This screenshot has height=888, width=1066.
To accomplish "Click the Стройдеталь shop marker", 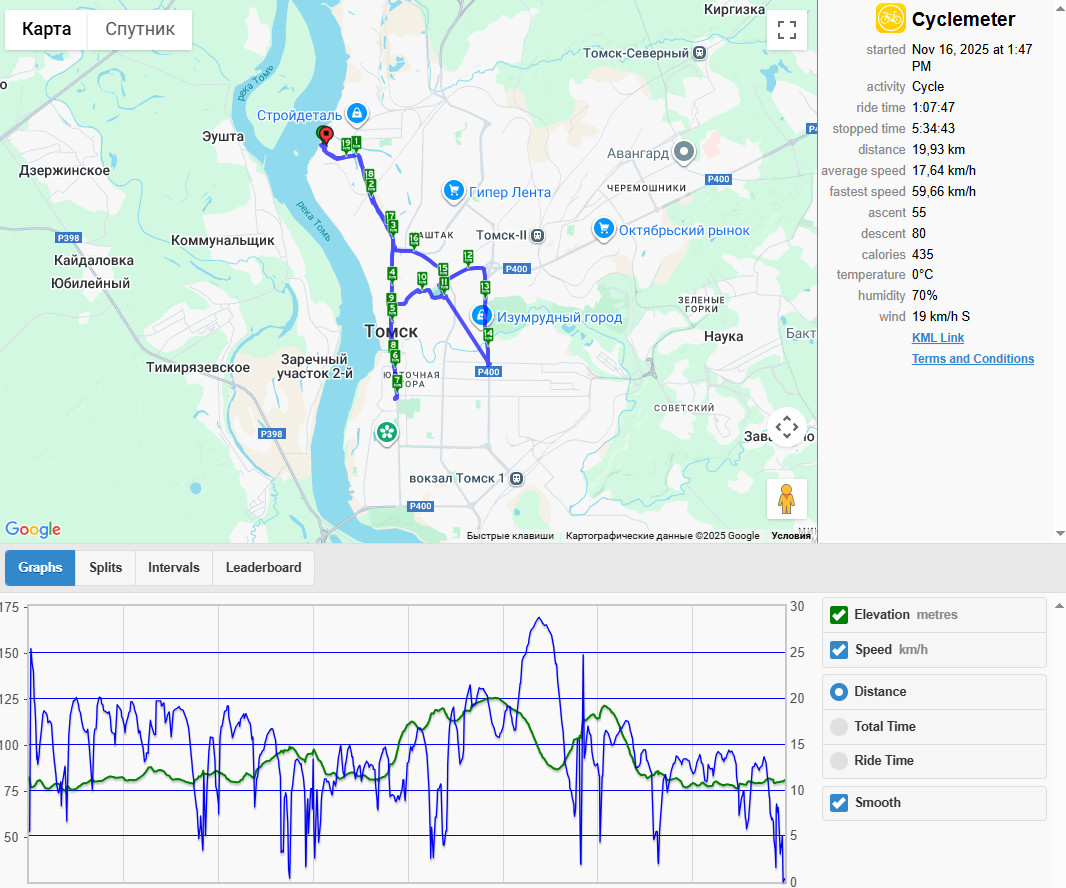I will point(357,114).
